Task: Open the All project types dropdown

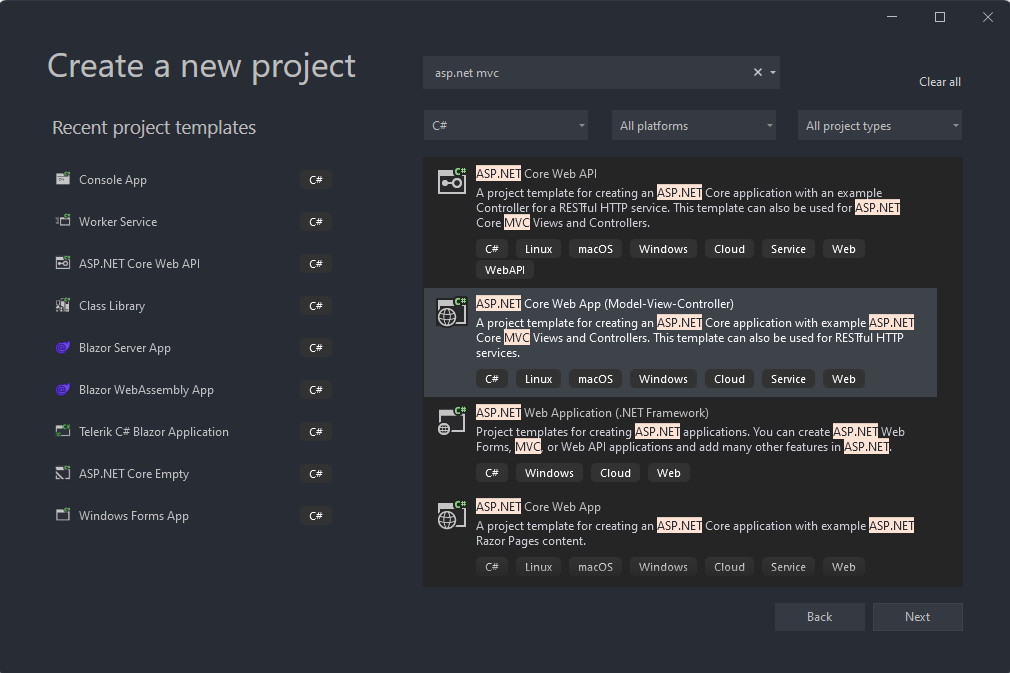Action: [x=880, y=126]
